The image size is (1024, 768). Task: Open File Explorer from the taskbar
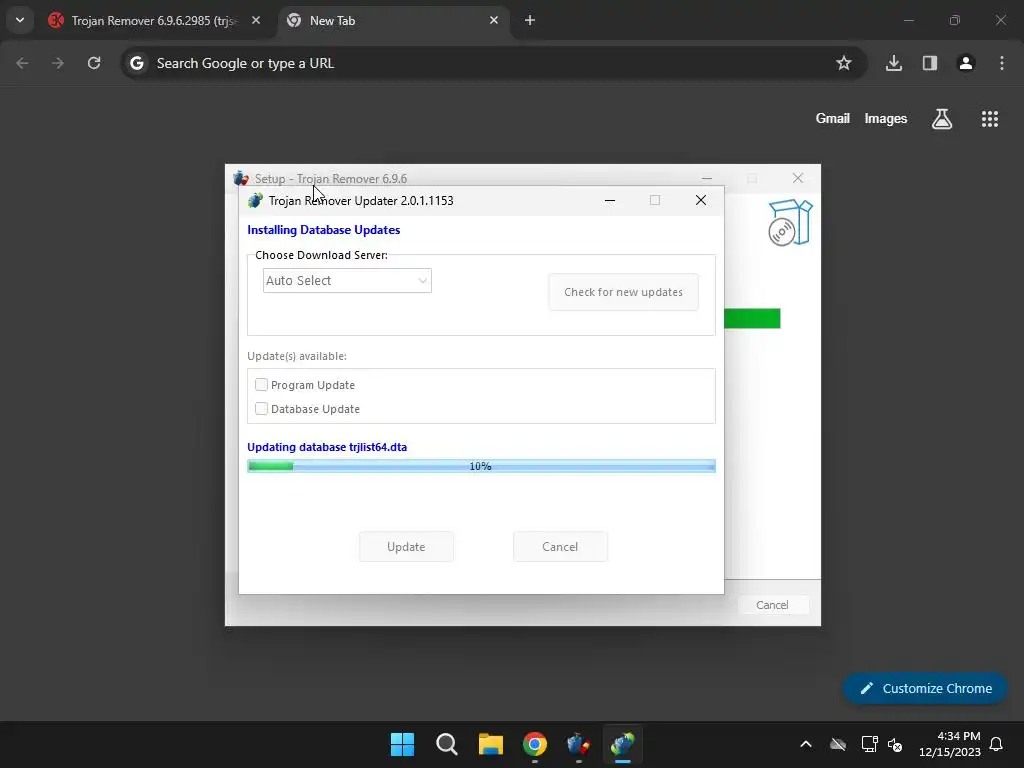click(490, 744)
